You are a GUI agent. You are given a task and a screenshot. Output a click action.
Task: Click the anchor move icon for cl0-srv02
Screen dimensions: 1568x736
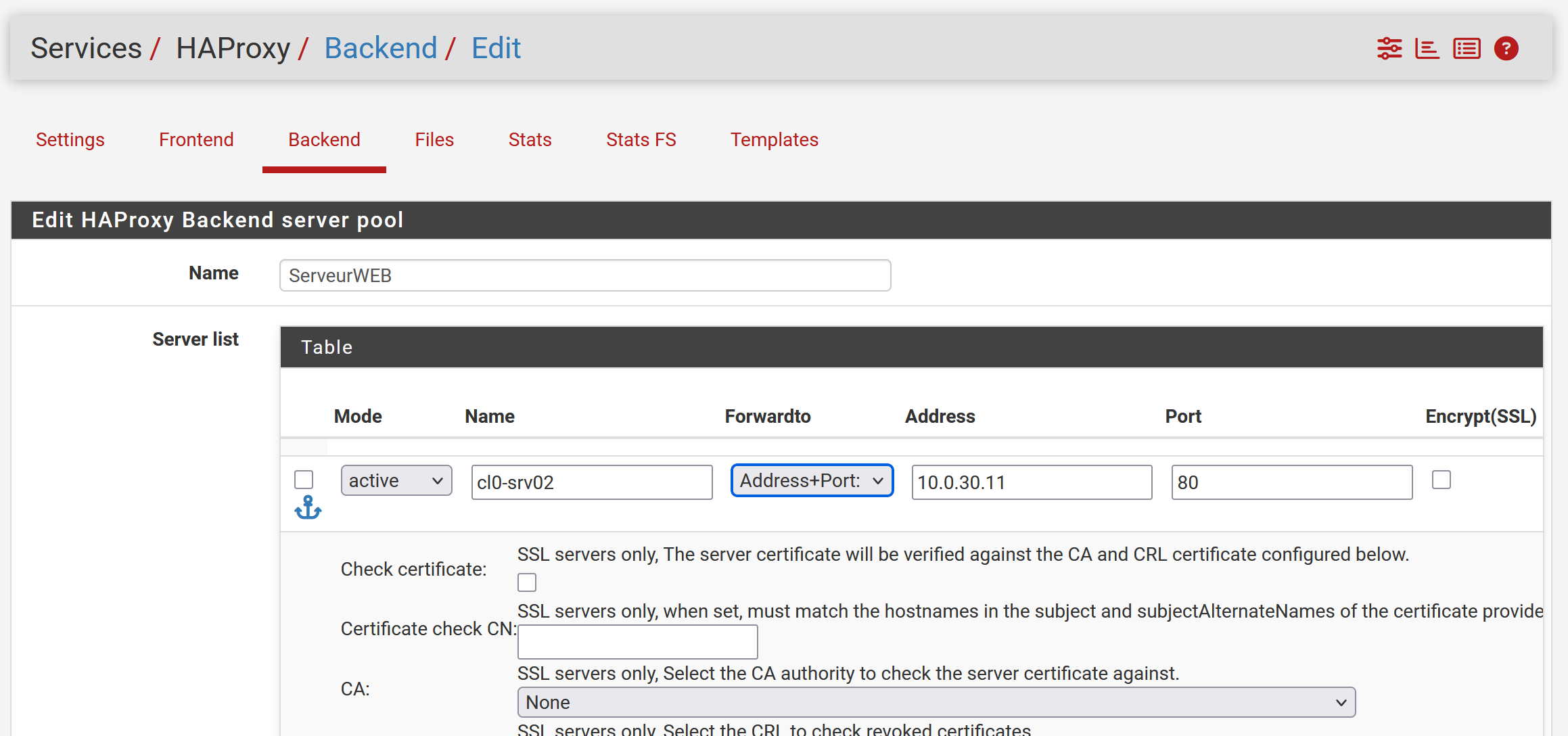point(308,507)
